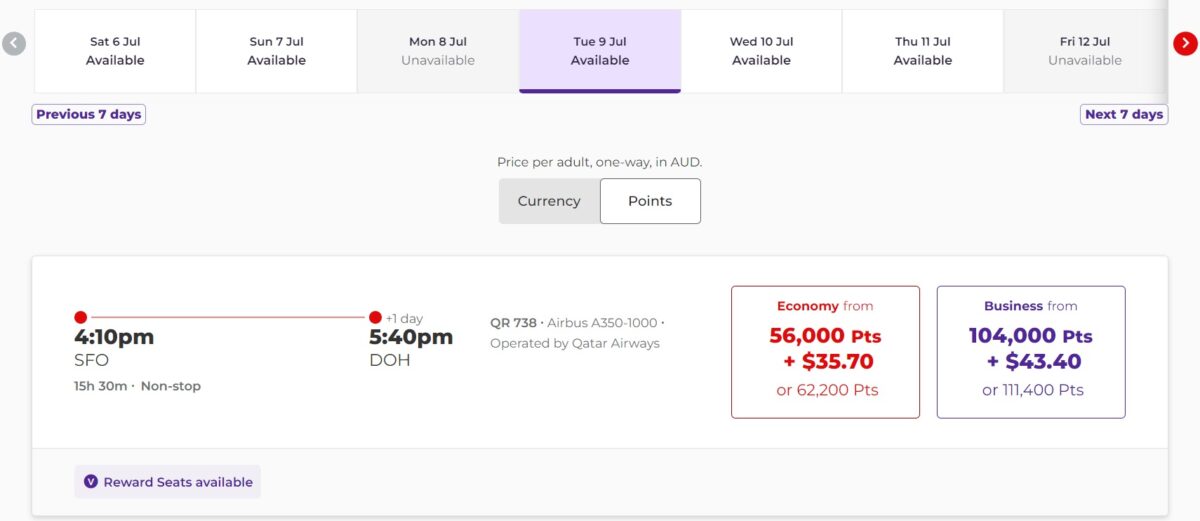Select the Fri 12 Jul unavailable tab
This screenshot has width=1200, height=521.
(x=1085, y=51)
